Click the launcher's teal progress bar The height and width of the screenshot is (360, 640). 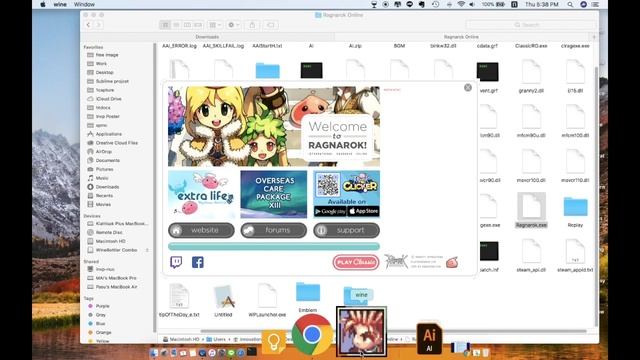click(274, 246)
